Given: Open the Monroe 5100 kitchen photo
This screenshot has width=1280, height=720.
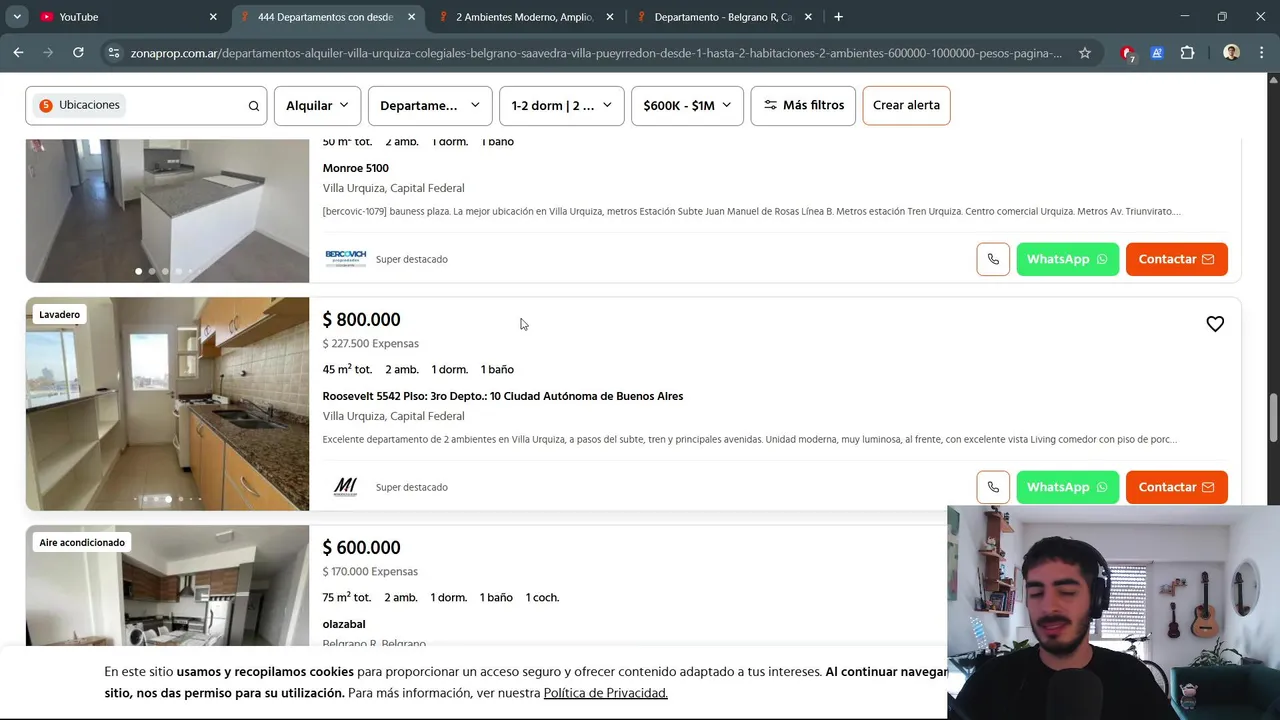Looking at the screenshot, I should [167, 210].
